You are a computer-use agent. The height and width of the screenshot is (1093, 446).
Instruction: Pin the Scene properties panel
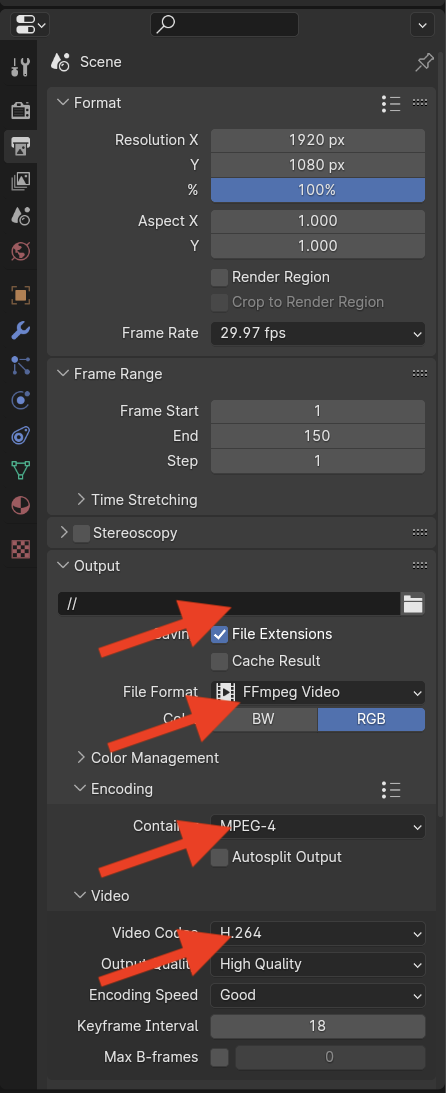coord(424,63)
